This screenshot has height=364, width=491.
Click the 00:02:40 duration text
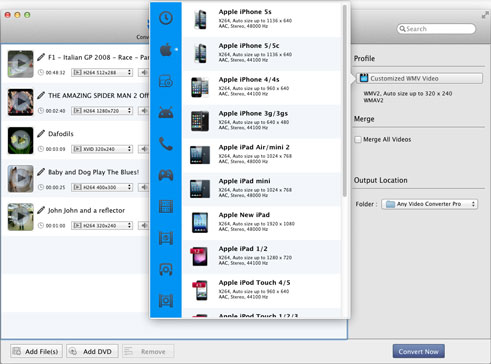[55, 111]
